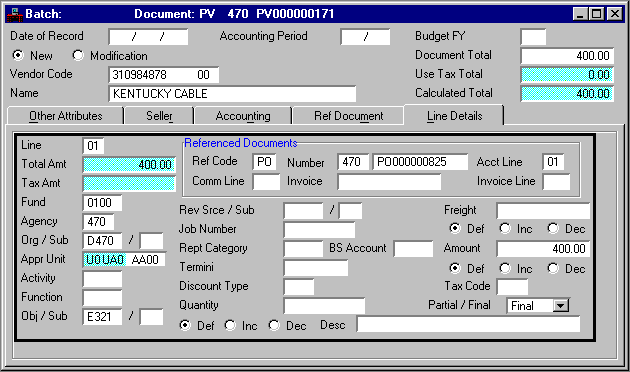Select the New radio button
This screenshot has height=372, width=630.
pyautogui.click(x=18, y=55)
